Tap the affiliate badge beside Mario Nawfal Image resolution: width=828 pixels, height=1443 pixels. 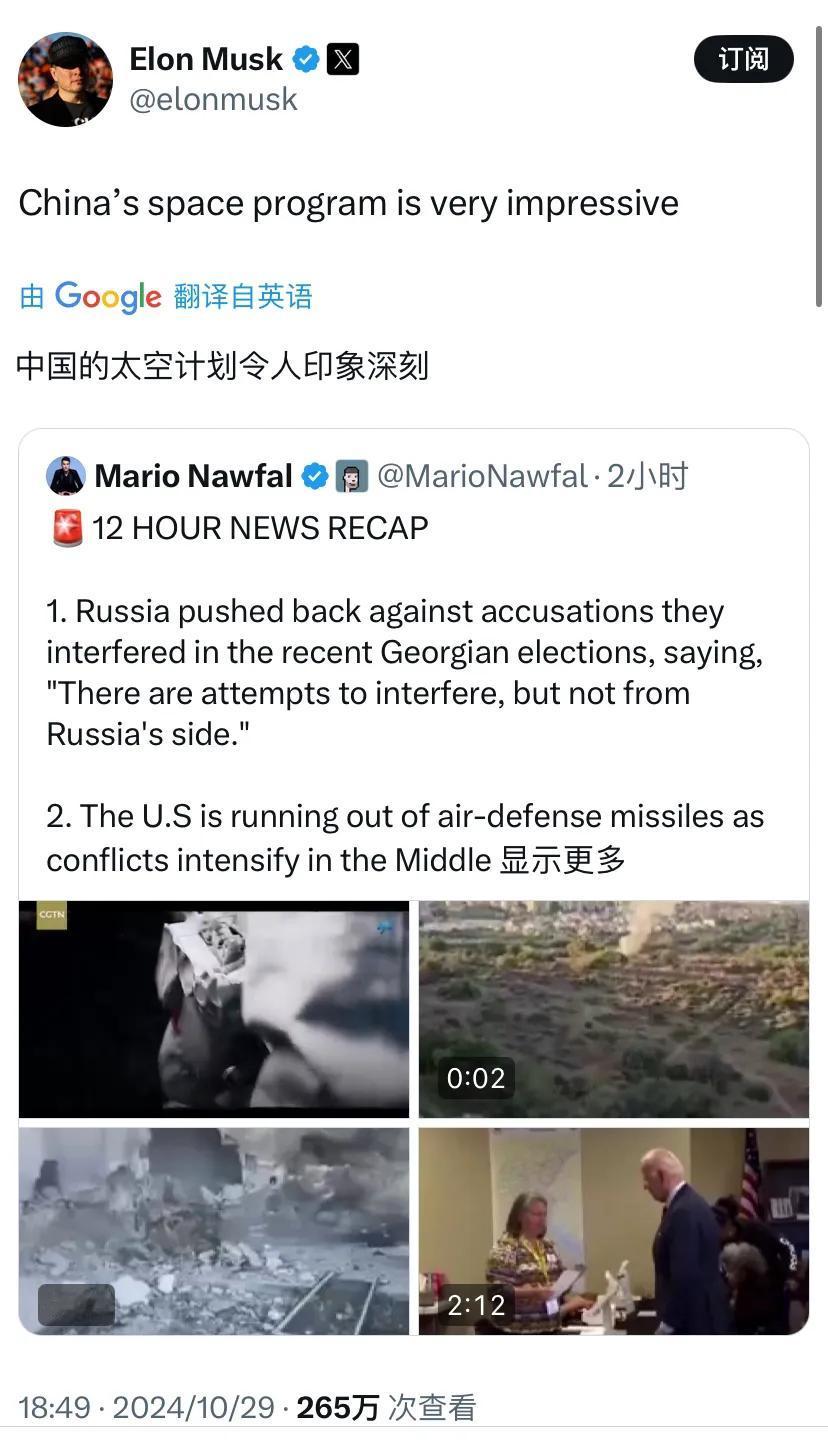tap(351, 476)
